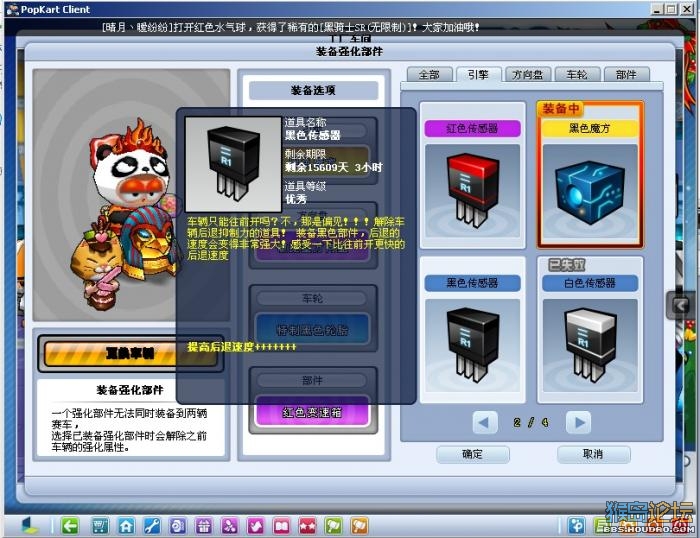Select the 黑色传感器 part card in list

tap(472, 329)
